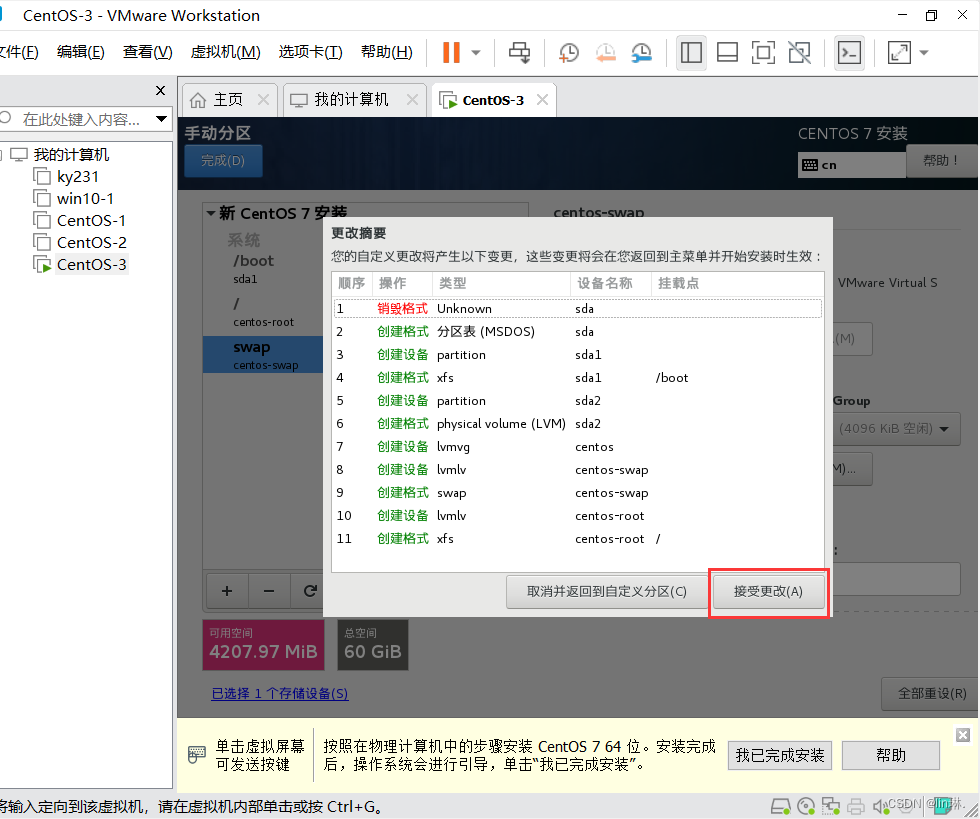Click the 设备名称 column header
The image size is (980, 819).
(x=611, y=283)
